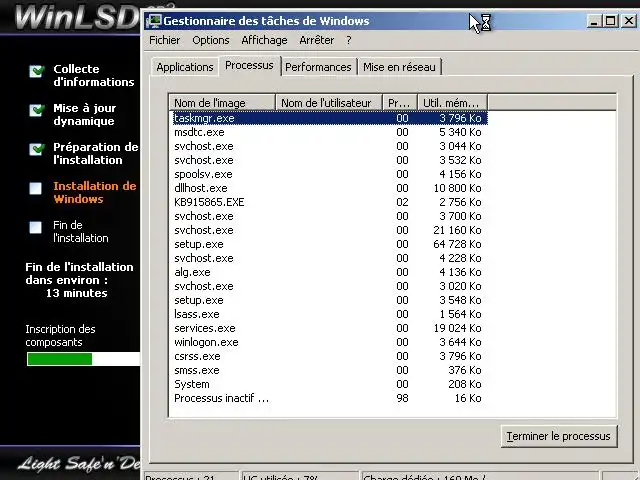Open the Arrêter menu
This screenshot has height=480, width=640.
tap(316, 40)
